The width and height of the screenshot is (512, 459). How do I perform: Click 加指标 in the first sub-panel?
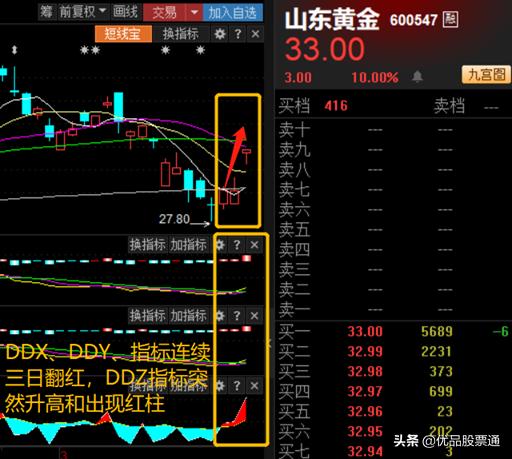[x=188, y=245]
